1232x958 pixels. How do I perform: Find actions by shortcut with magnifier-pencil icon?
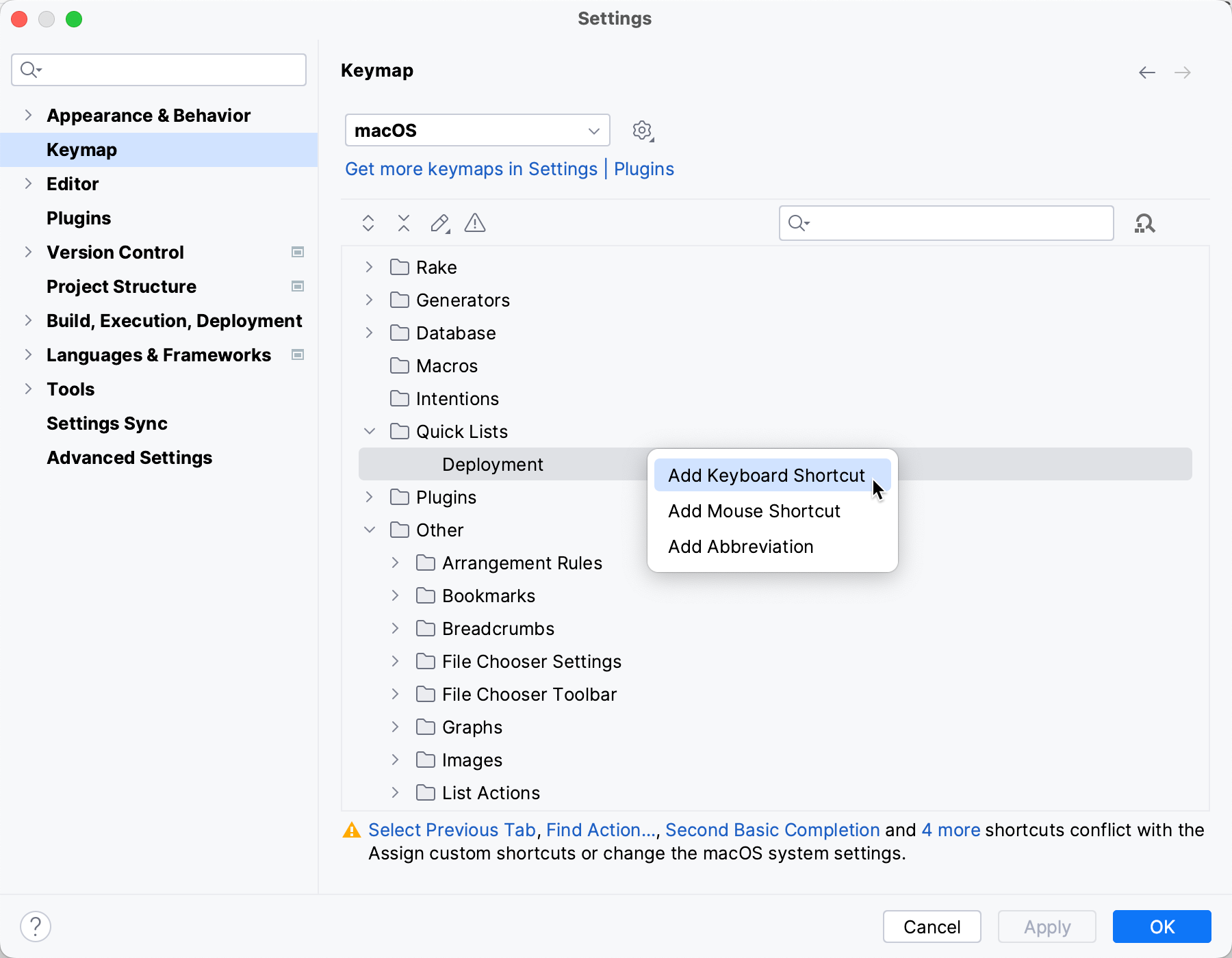point(1145,223)
